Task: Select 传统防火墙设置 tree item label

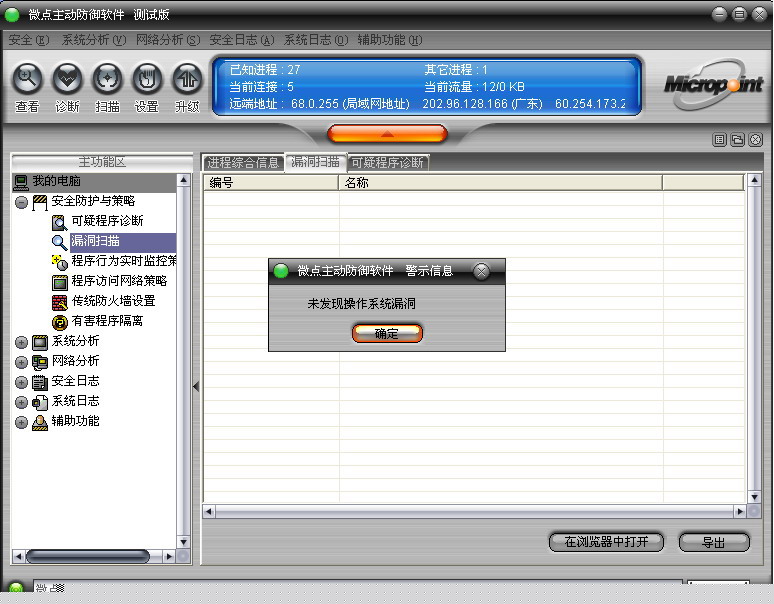Action: pyautogui.click(x=114, y=301)
